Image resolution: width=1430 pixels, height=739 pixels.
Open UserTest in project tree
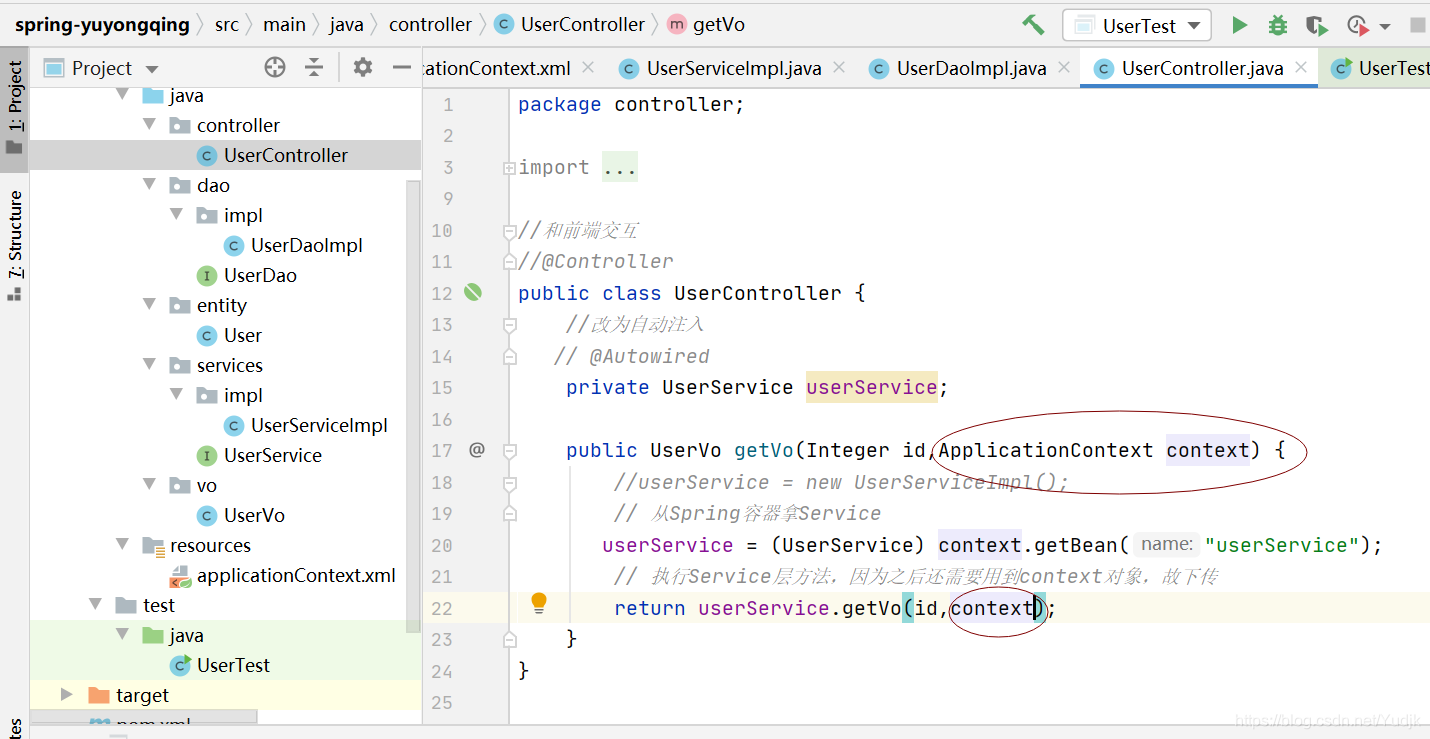[x=233, y=665]
